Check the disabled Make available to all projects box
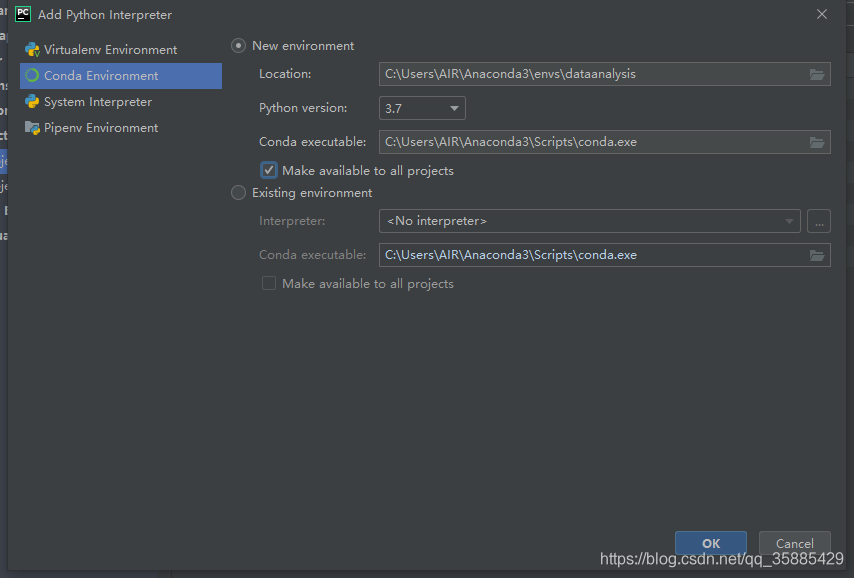 (x=269, y=283)
